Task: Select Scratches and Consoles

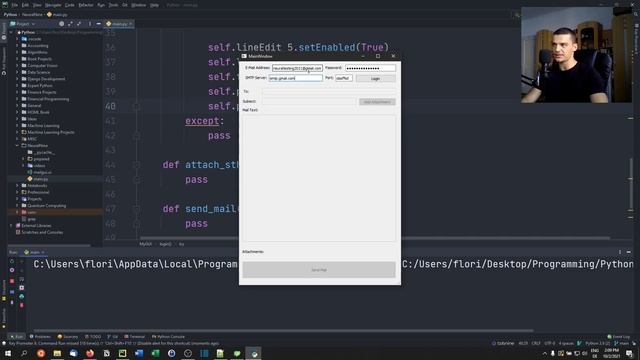Action: point(42,232)
